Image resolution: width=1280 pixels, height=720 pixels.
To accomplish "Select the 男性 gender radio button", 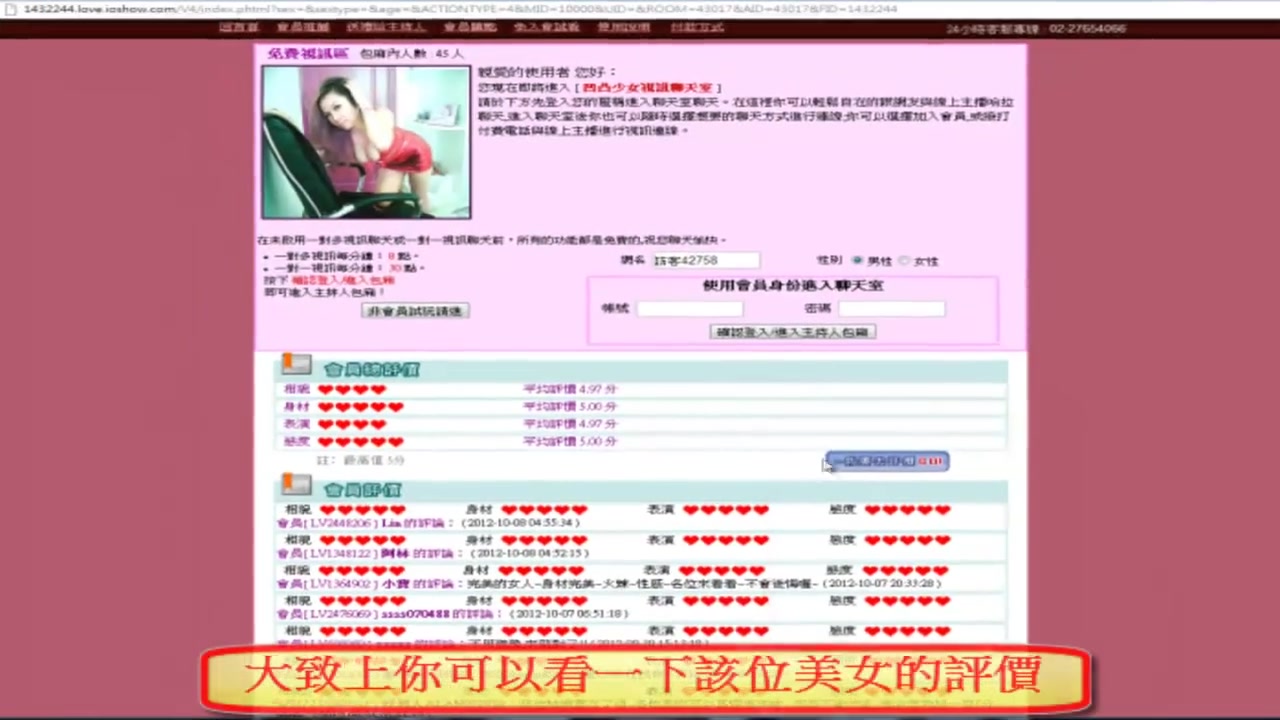I will [857, 260].
